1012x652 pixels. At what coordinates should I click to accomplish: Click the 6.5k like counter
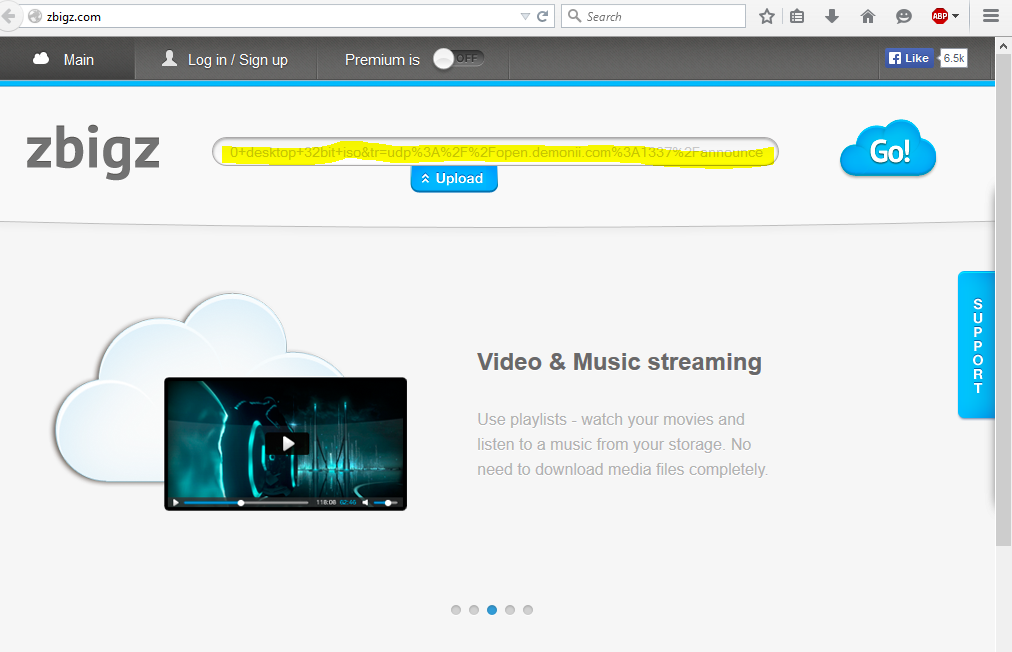954,58
